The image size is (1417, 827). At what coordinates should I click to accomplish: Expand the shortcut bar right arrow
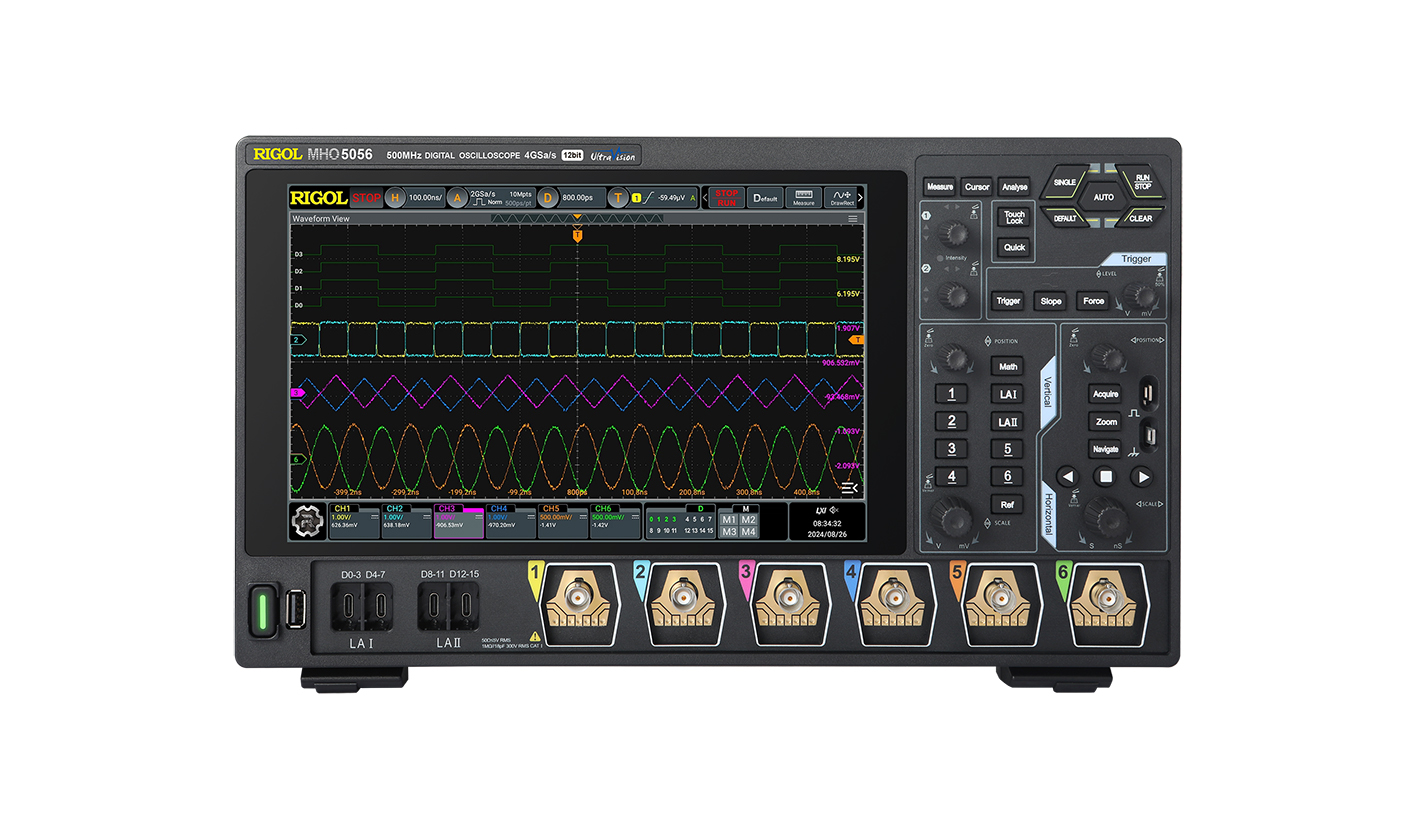point(860,198)
